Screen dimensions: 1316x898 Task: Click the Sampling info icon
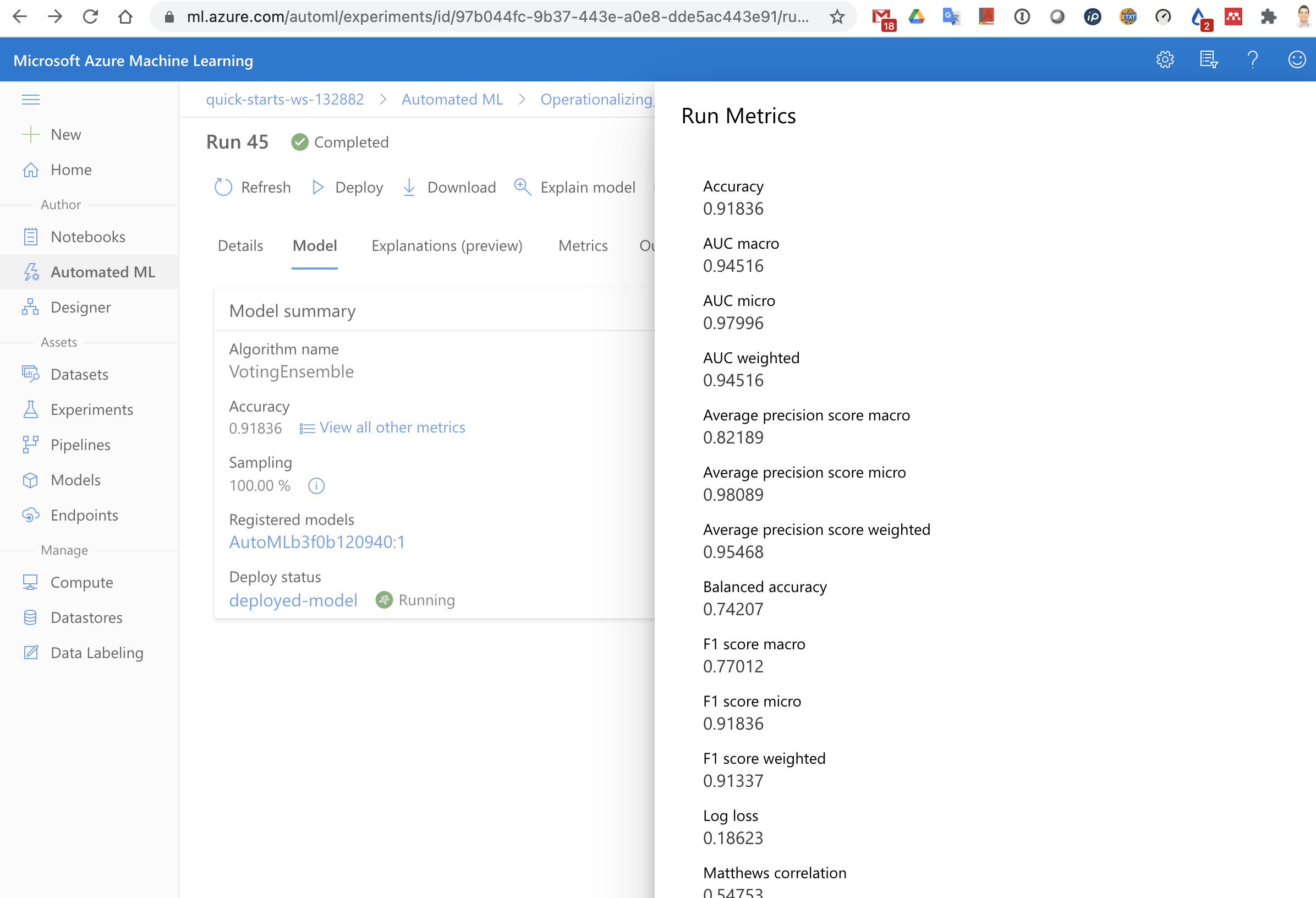click(x=316, y=486)
